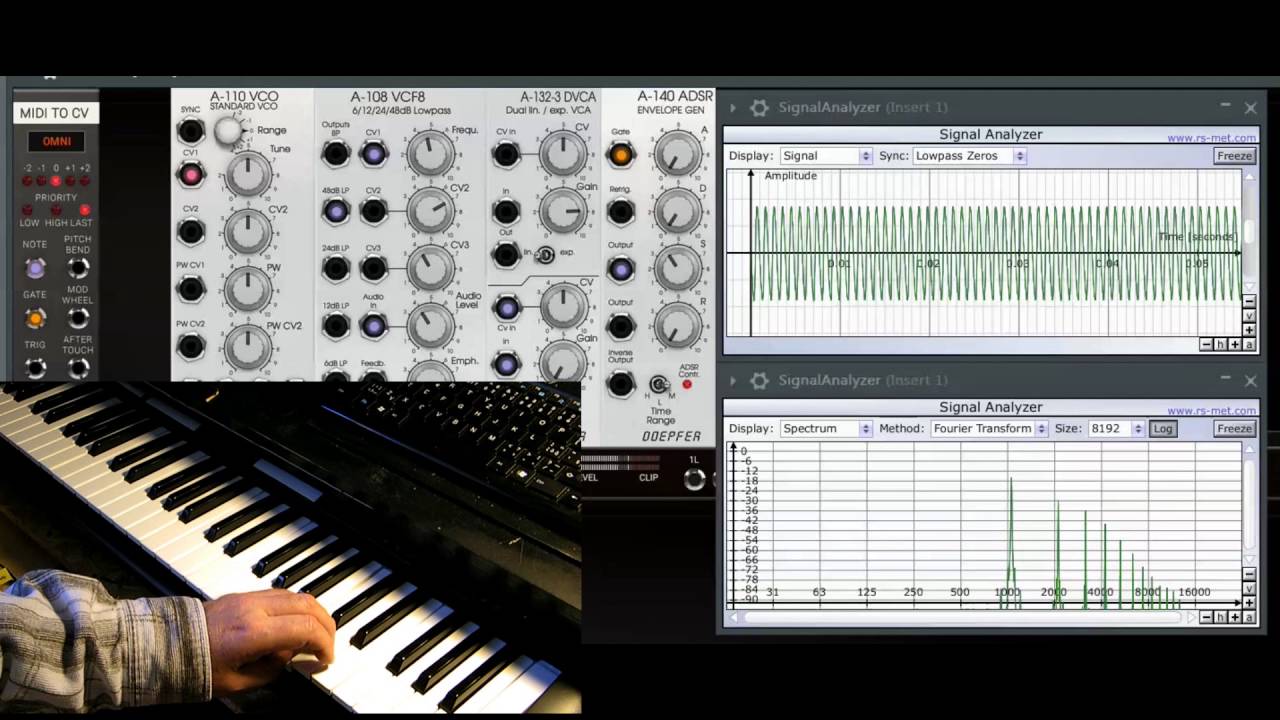This screenshot has height=720, width=1280.
Task: Click the Audio Level knob on the VCF8
Action: [430, 325]
